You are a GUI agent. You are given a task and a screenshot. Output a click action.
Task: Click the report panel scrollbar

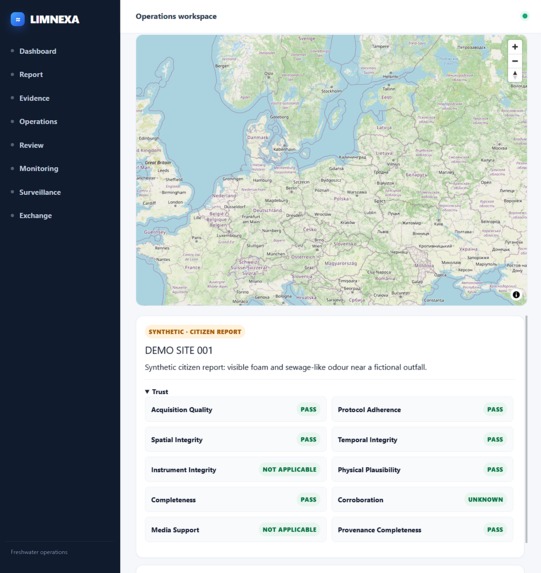526,429
